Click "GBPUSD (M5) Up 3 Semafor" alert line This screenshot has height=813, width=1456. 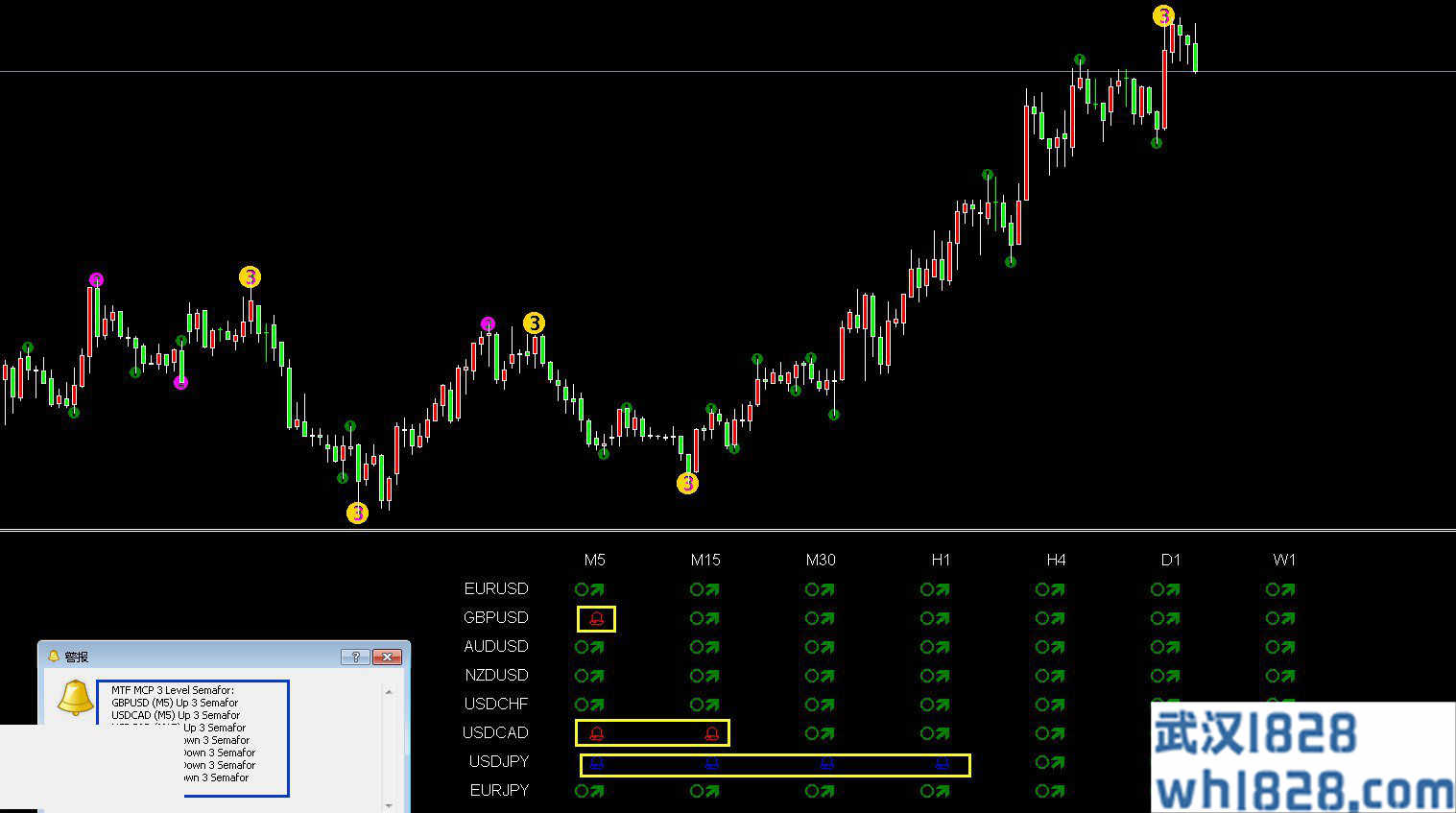tap(175, 703)
